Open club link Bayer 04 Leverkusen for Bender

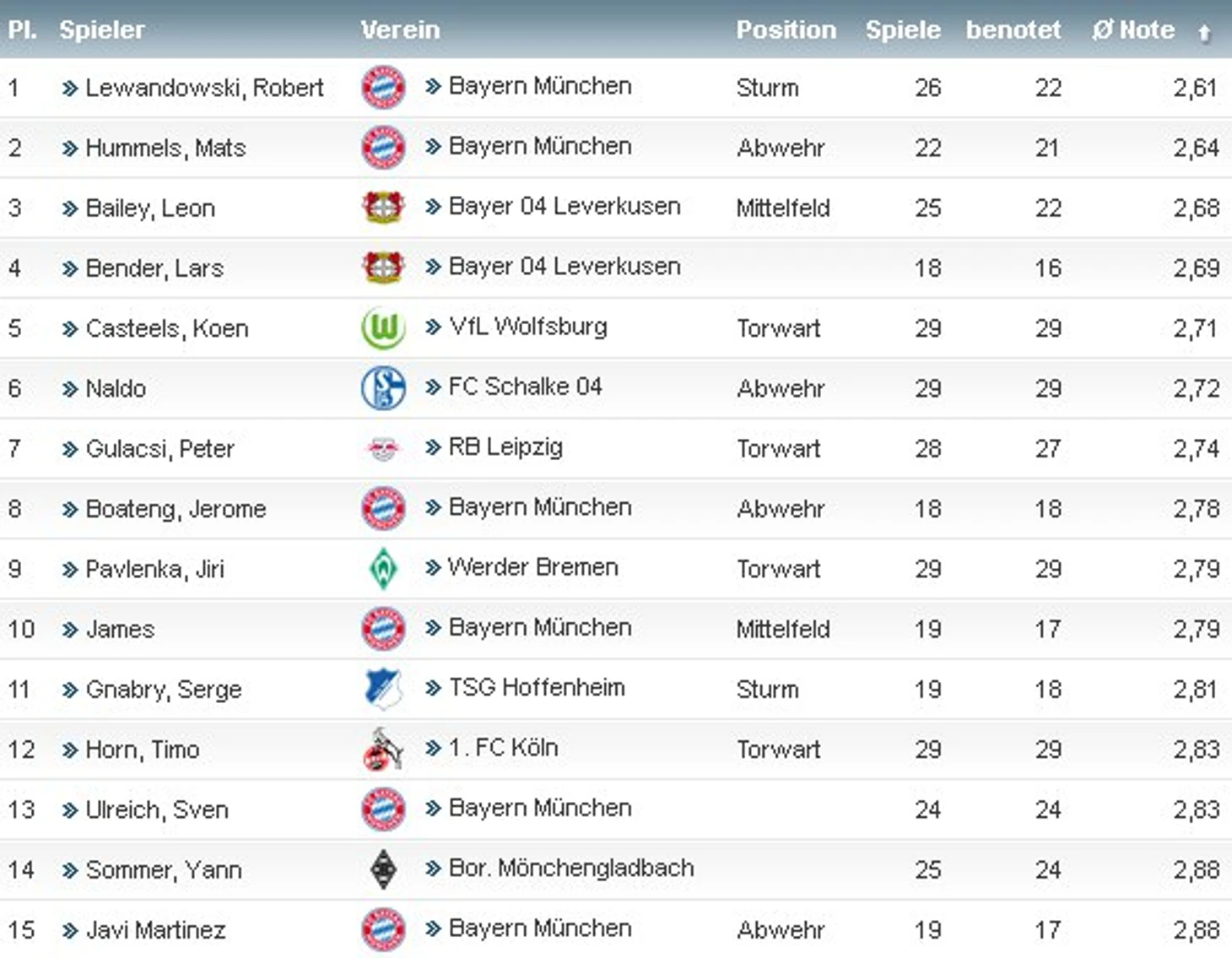565,267
